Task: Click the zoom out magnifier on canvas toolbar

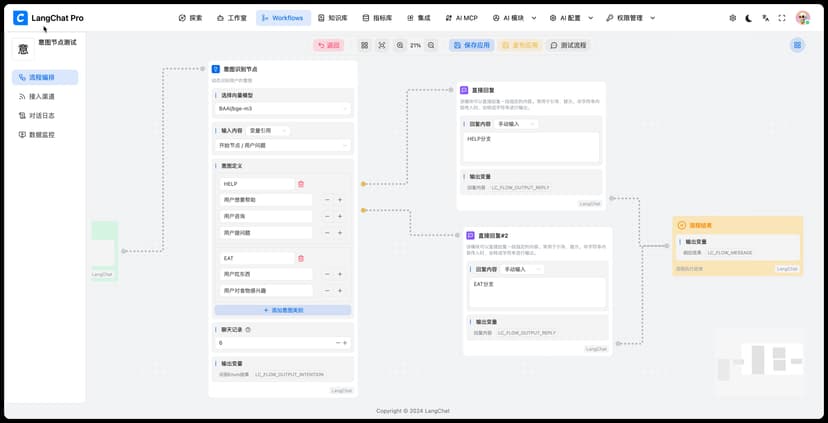Action: [431, 45]
